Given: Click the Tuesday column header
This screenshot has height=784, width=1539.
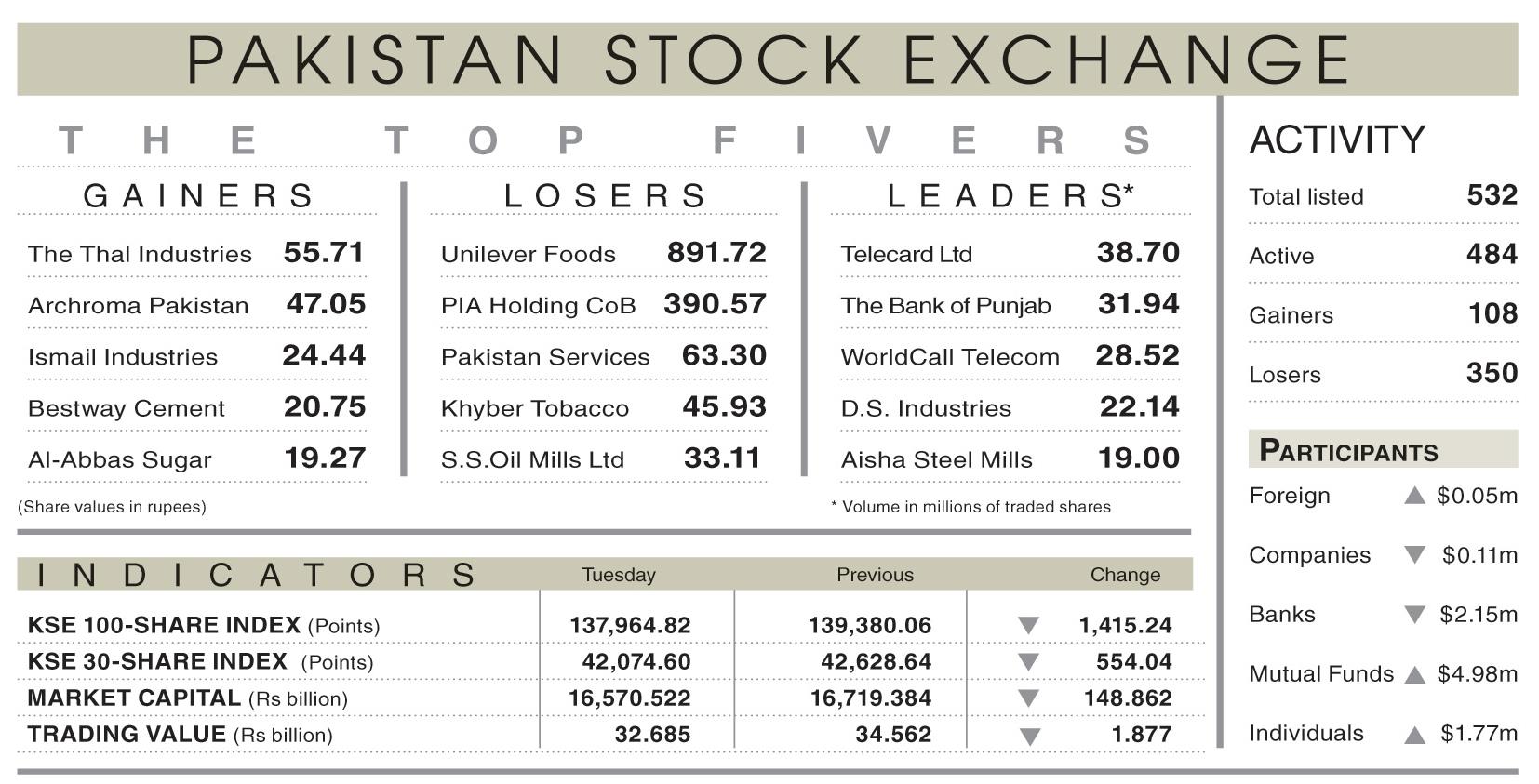Looking at the screenshot, I should click(x=619, y=575).
